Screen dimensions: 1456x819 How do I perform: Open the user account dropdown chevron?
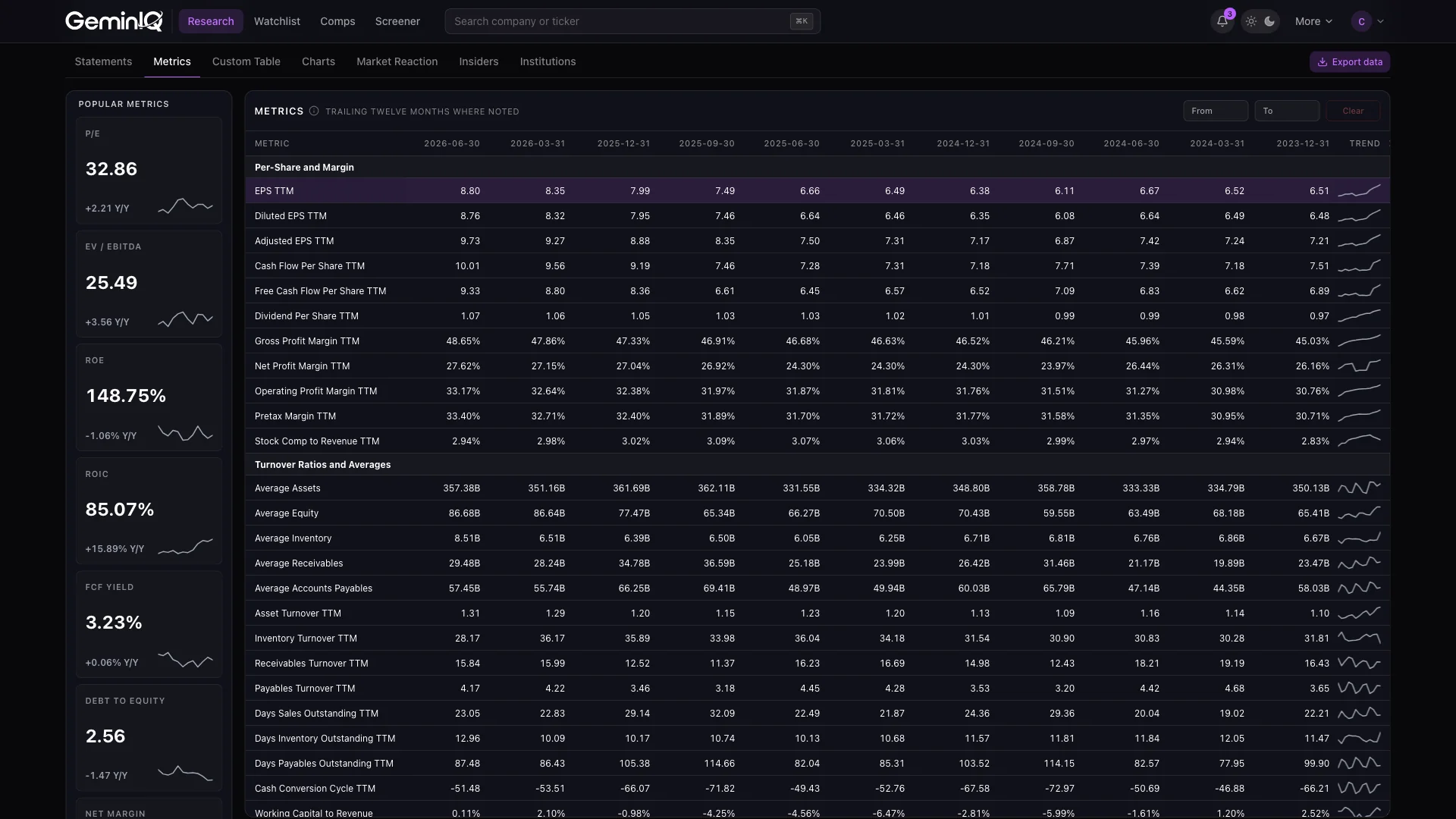pyautogui.click(x=1380, y=21)
